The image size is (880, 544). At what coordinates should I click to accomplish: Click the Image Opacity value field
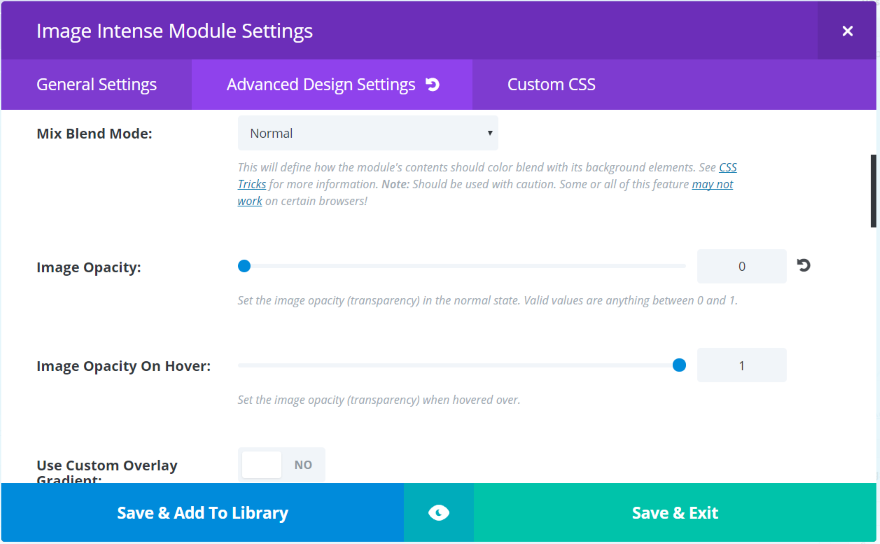(x=741, y=266)
